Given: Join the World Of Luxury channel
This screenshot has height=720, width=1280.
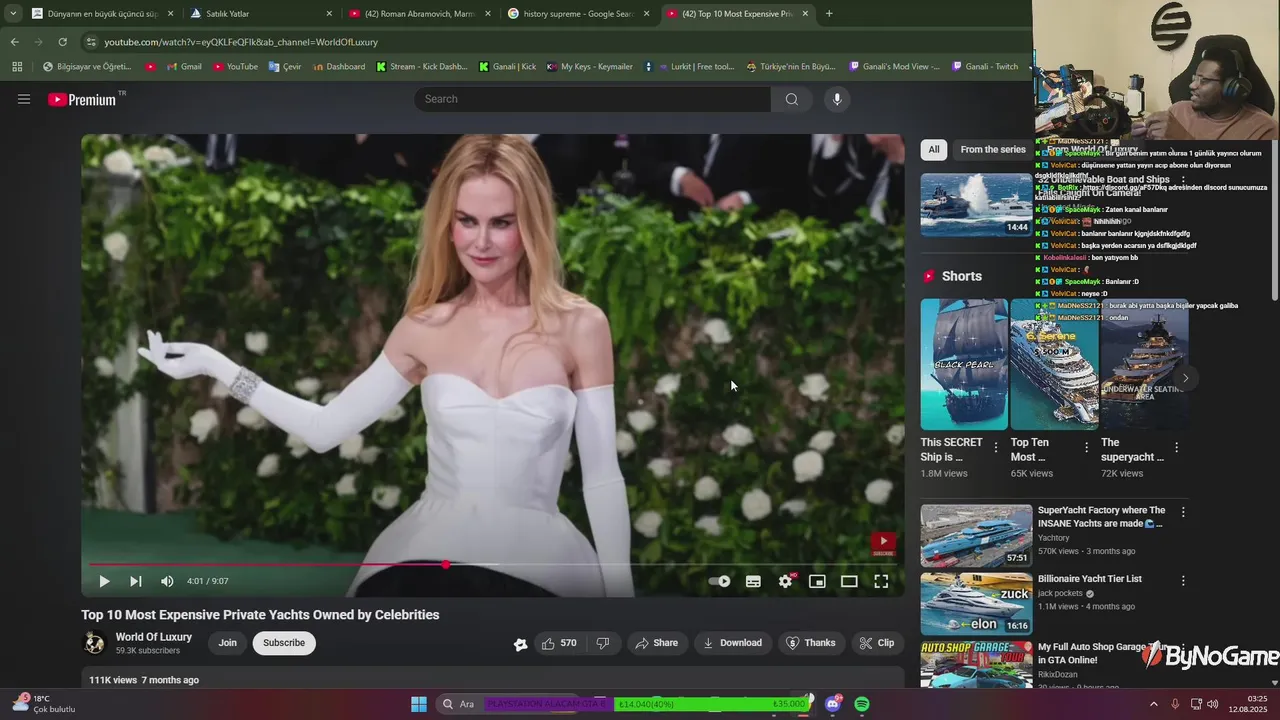Looking at the screenshot, I should click(228, 643).
